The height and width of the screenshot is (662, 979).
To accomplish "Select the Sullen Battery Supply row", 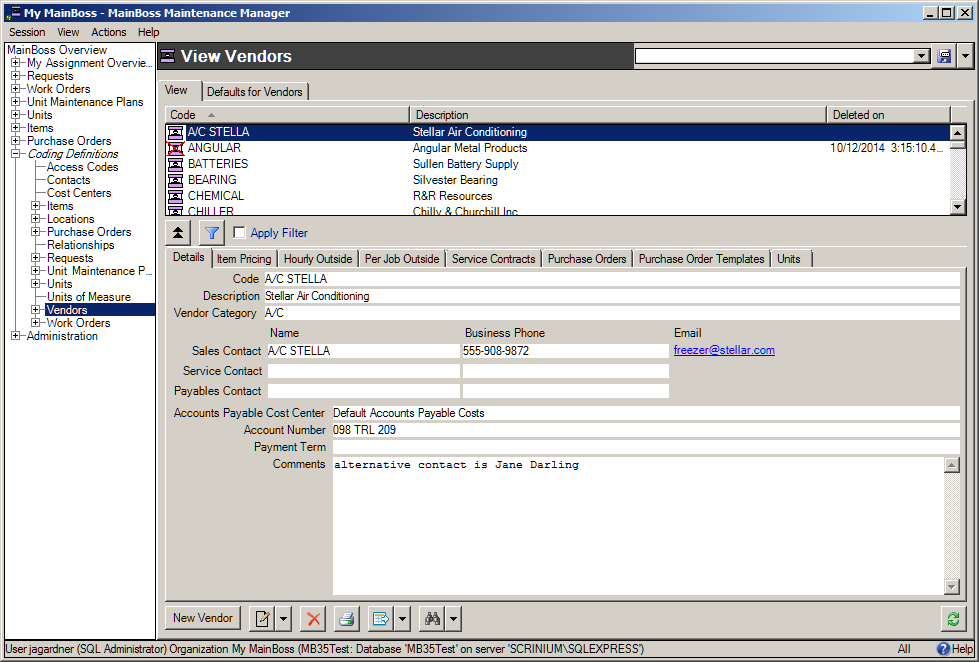I will (x=558, y=164).
